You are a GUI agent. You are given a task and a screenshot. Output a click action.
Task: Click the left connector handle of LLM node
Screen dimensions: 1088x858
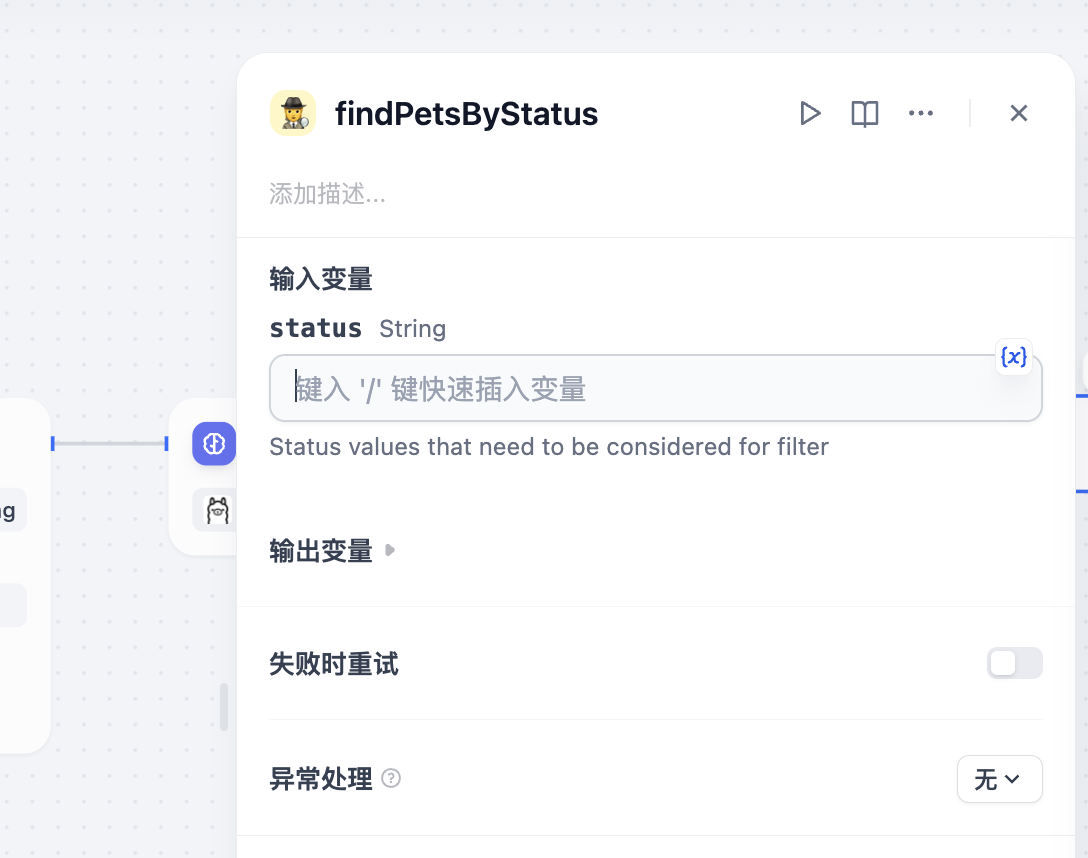click(x=168, y=443)
